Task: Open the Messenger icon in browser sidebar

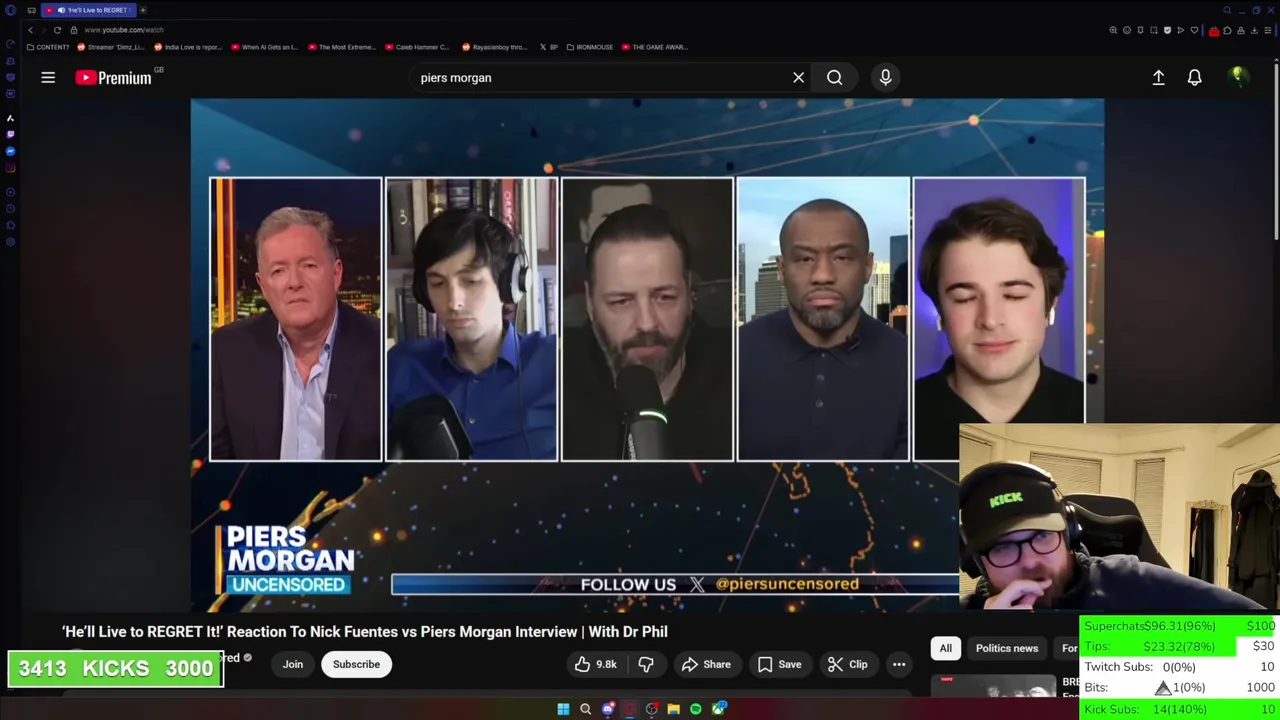Action: (10, 151)
